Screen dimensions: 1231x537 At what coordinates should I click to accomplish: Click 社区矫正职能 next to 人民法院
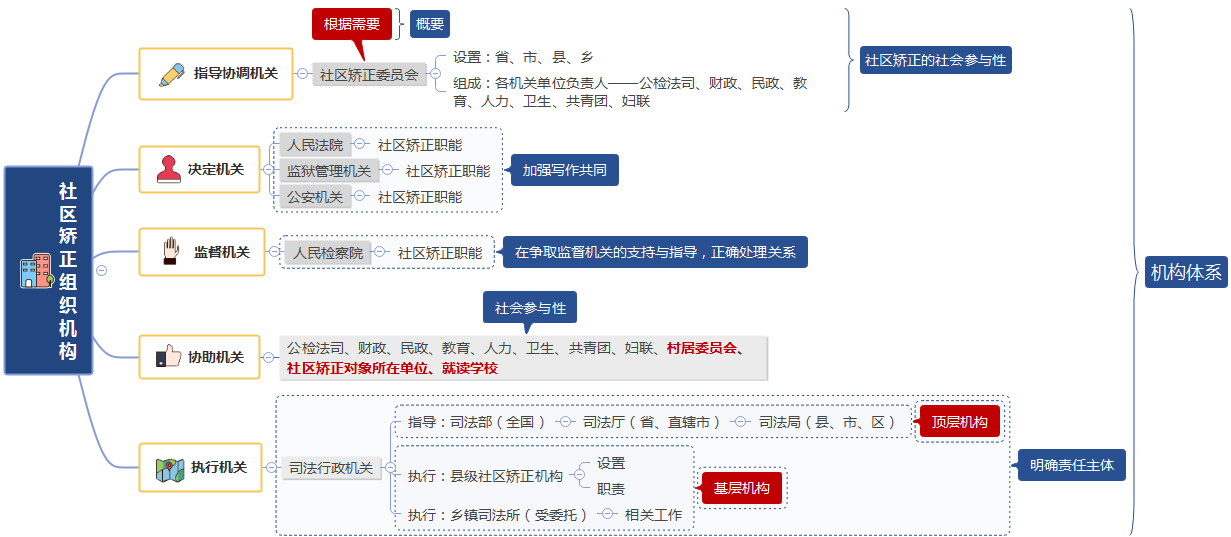point(420,145)
